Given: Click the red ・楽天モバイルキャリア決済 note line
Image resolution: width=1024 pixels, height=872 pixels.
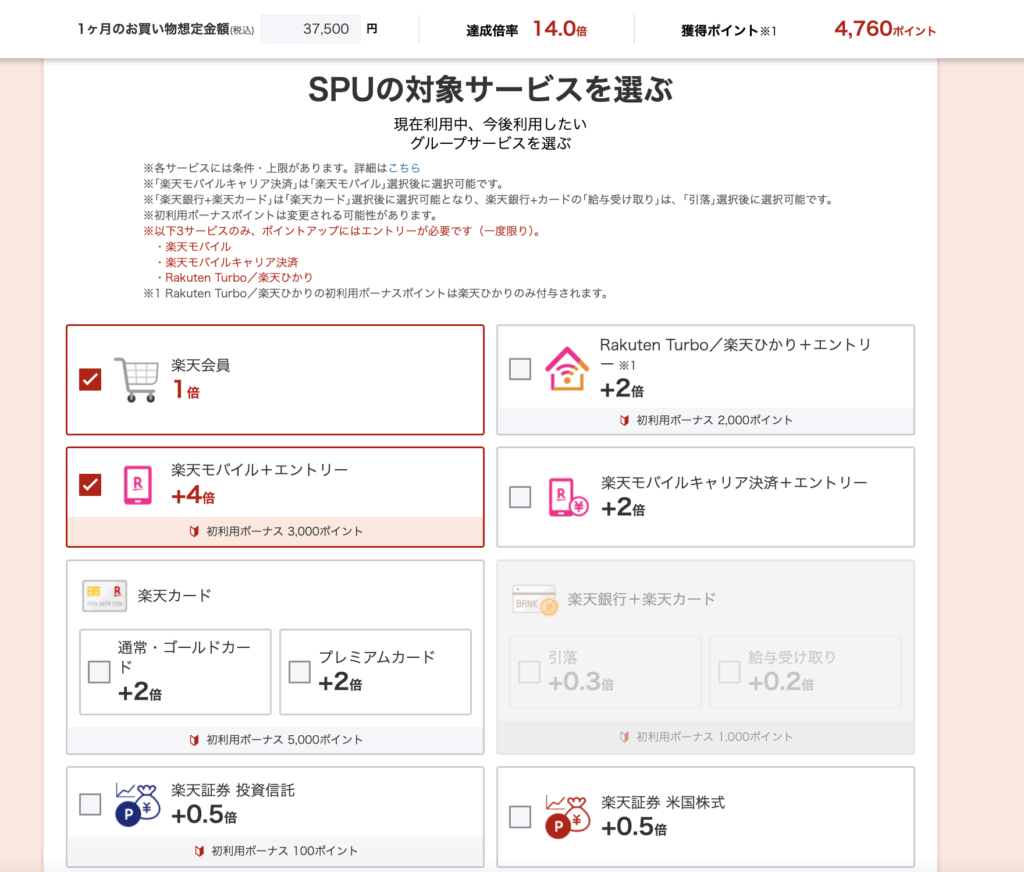Looking at the screenshot, I should (x=226, y=262).
